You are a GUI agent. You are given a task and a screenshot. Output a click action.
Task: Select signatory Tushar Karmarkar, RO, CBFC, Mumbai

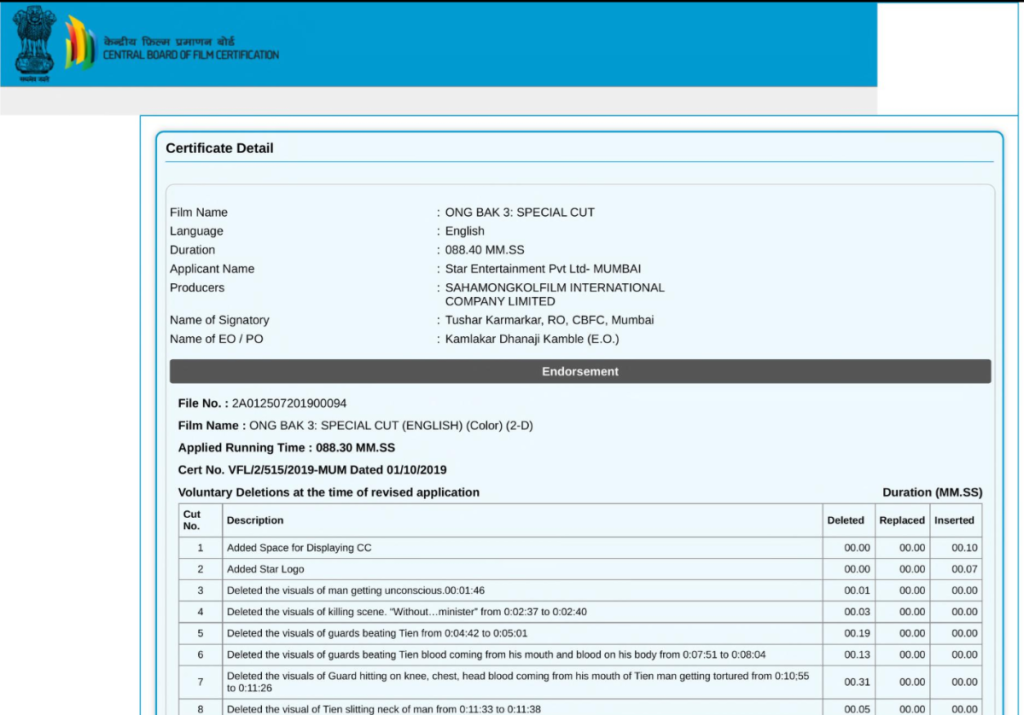549,320
